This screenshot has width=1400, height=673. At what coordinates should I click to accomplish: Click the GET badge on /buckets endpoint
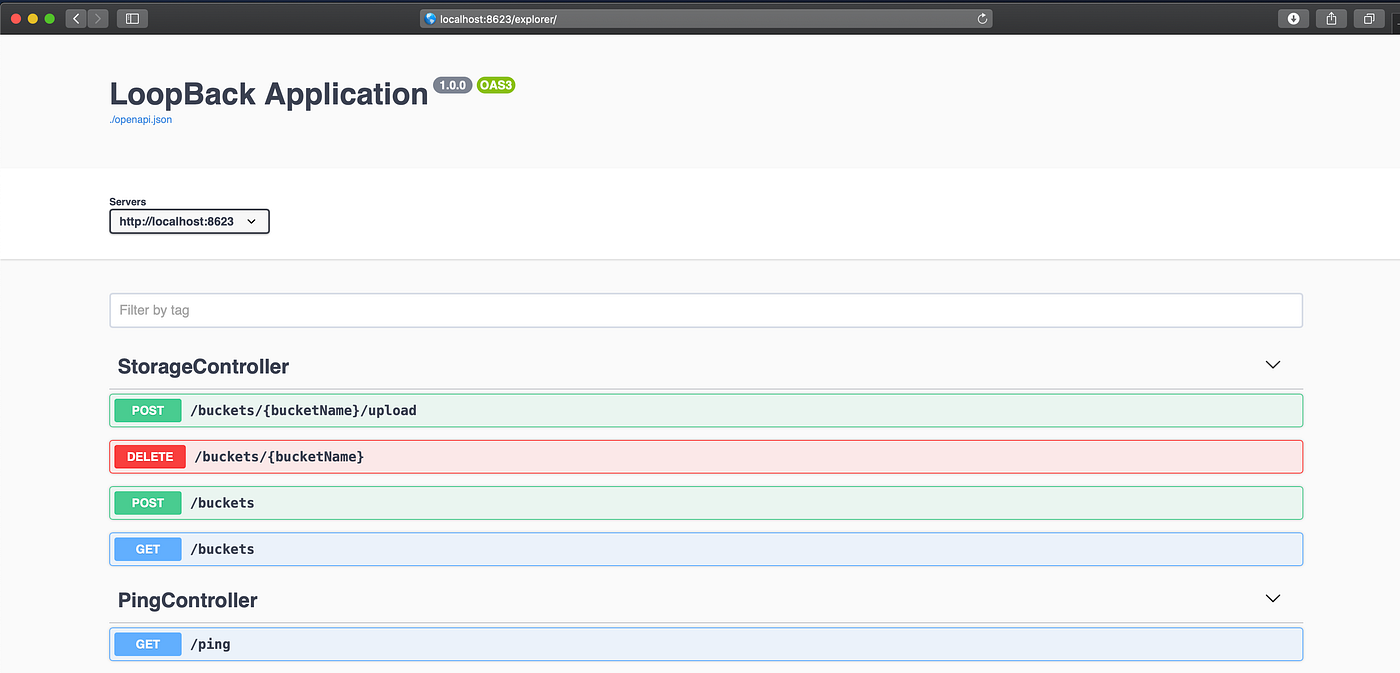tap(147, 549)
